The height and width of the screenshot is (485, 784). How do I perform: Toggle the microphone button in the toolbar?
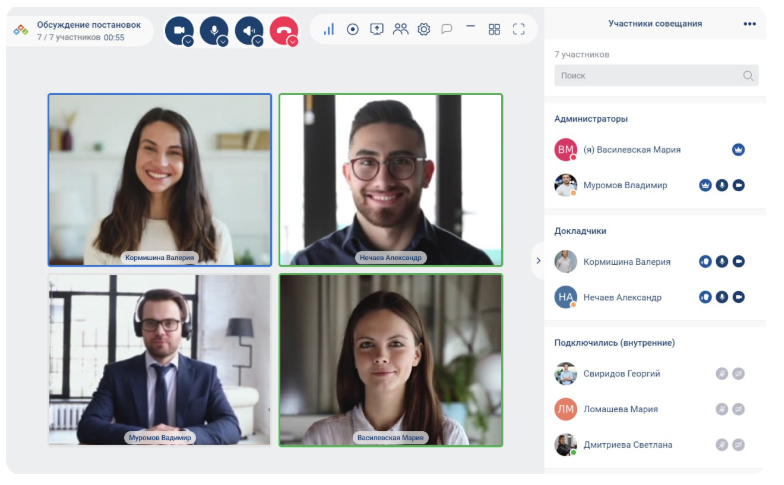(214, 30)
